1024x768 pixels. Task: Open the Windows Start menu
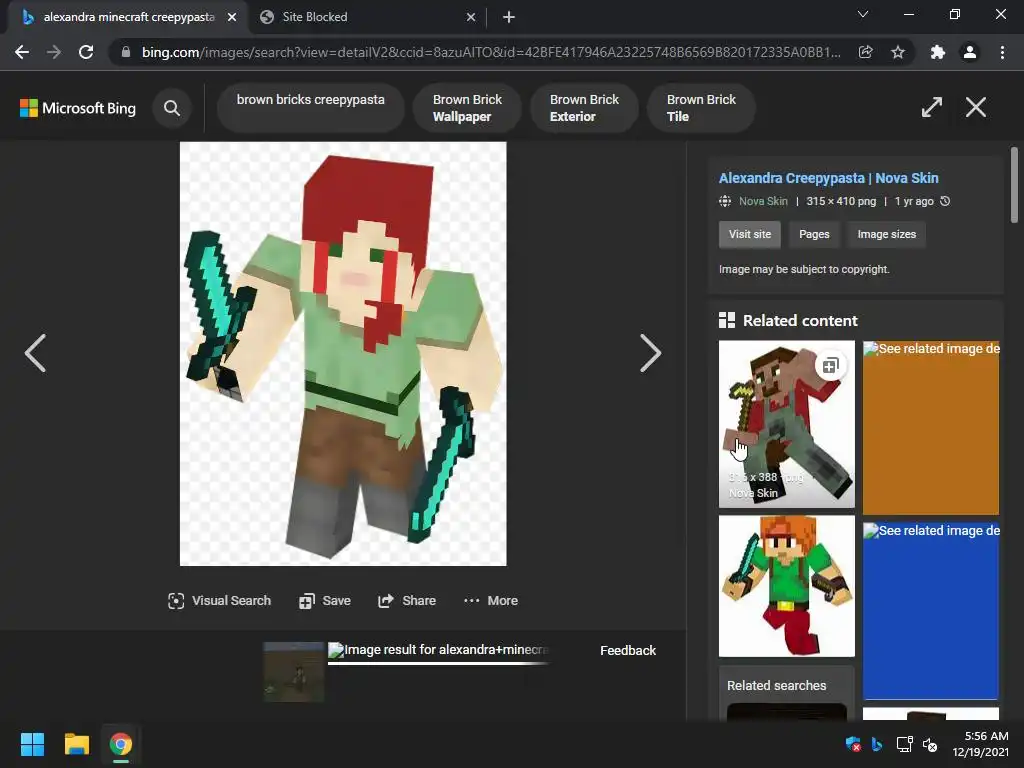point(32,744)
